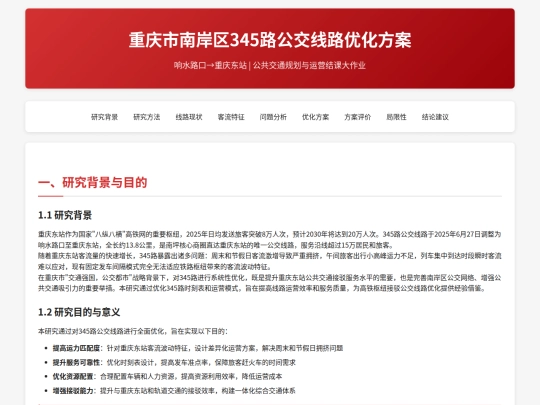Image resolution: width=540 pixels, height=405 pixels.
Task: Go to the 研究方法 section link
Action: point(147,117)
